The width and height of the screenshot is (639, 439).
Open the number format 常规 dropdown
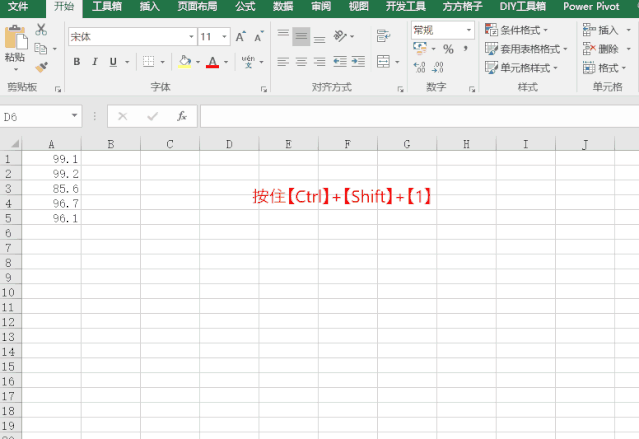coord(441,30)
